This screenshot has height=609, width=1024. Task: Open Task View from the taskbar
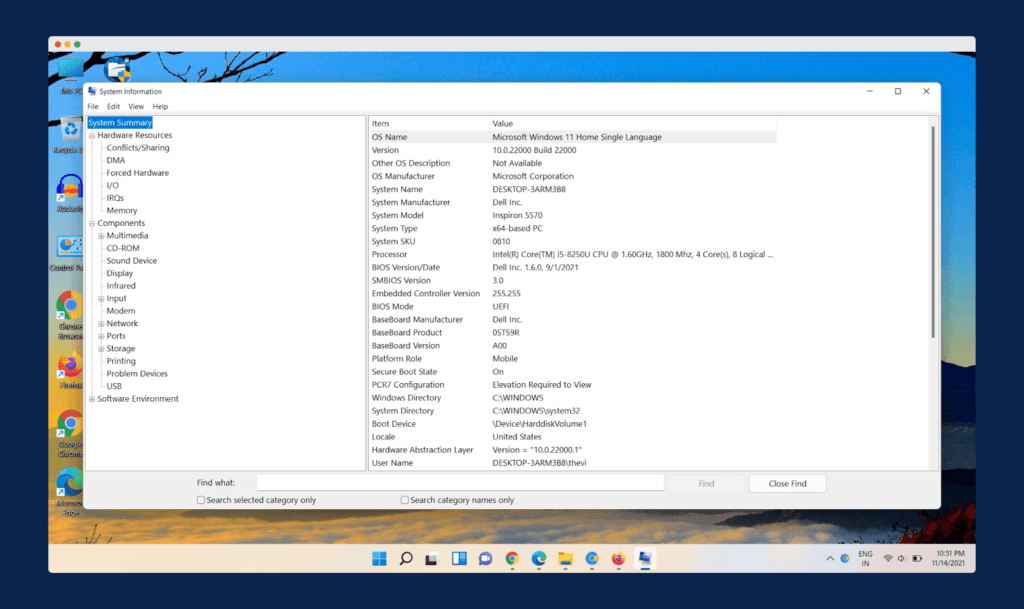tap(431, 559)
